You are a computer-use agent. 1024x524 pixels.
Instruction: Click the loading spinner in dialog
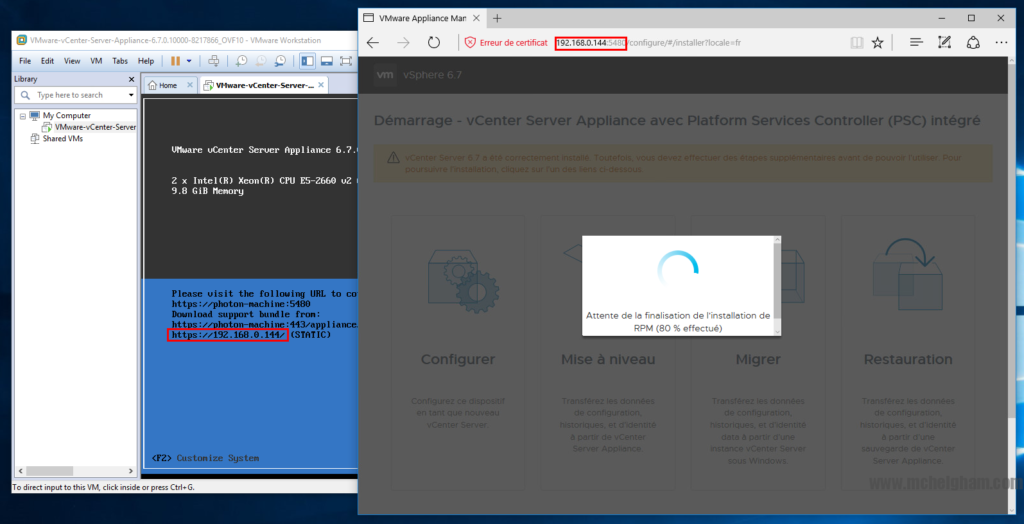pos(678,270)
